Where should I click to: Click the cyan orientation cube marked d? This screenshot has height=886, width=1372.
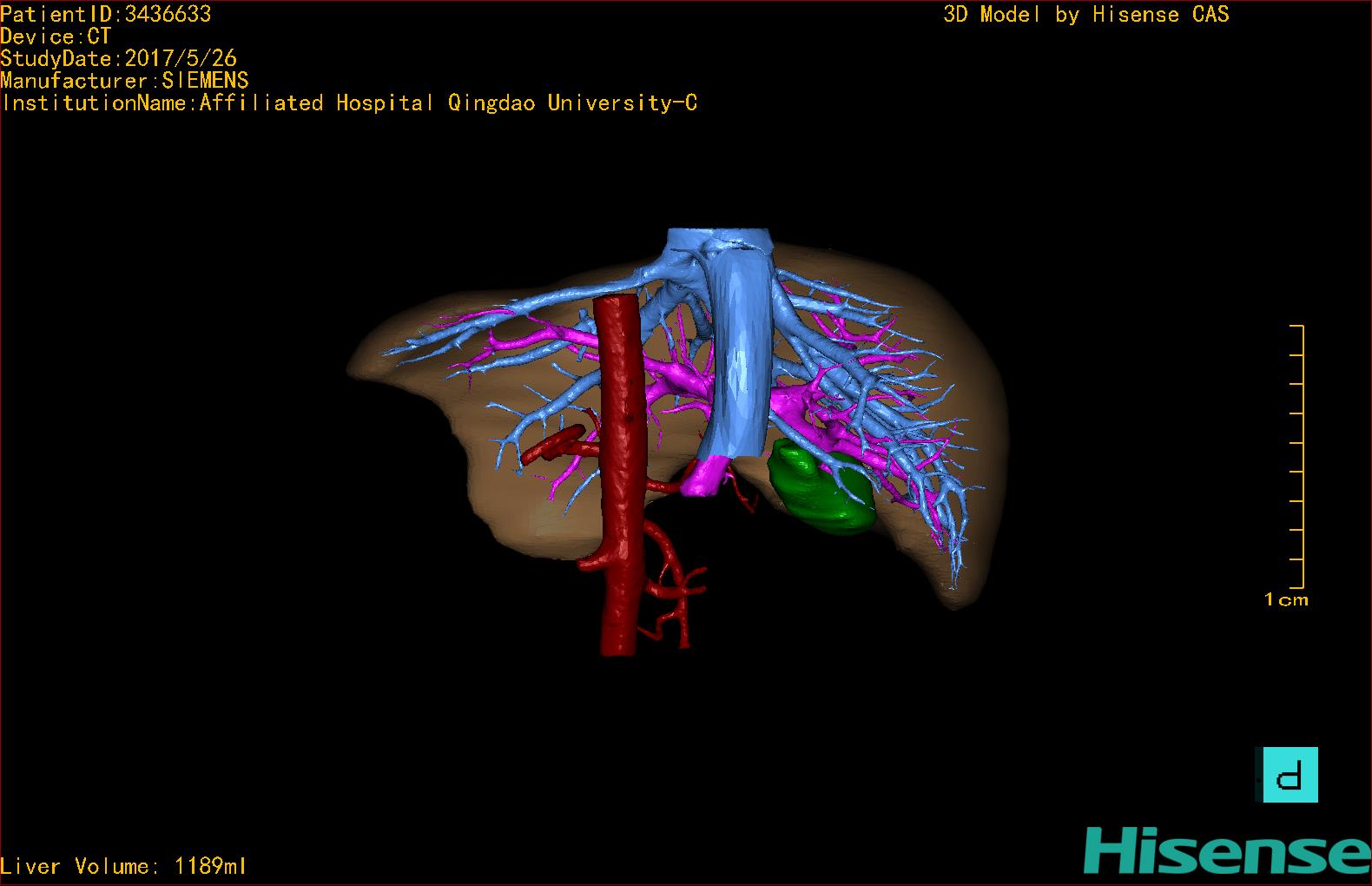(1290, 775)
